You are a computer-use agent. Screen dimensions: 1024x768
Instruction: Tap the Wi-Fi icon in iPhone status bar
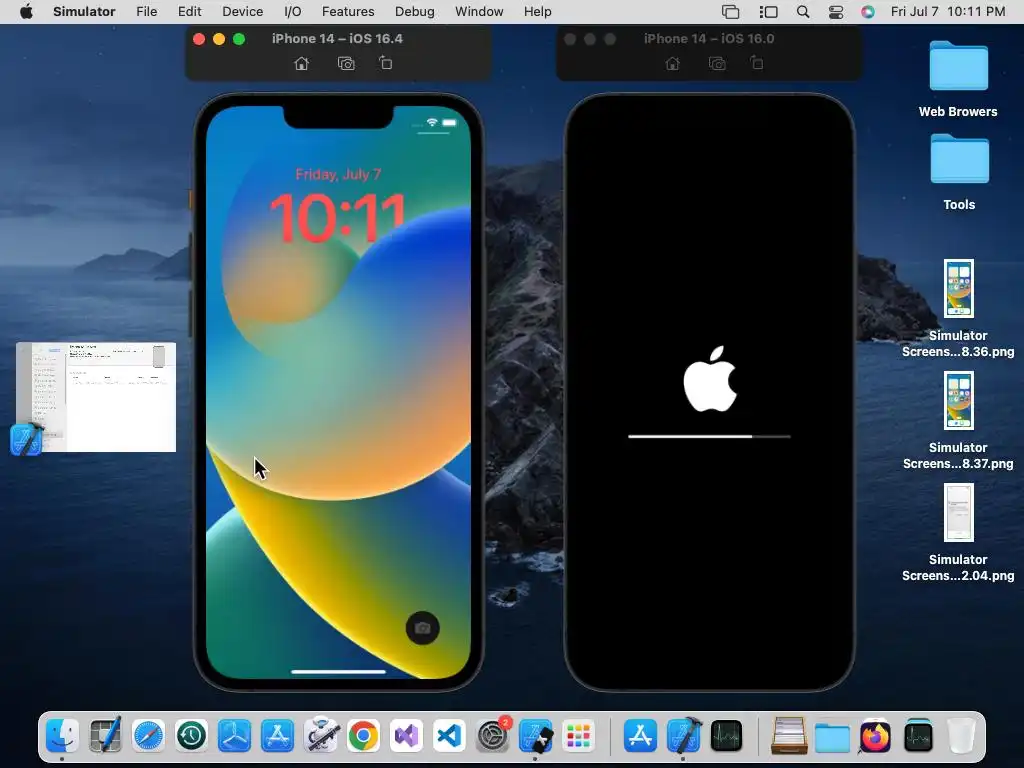point(432,122)
